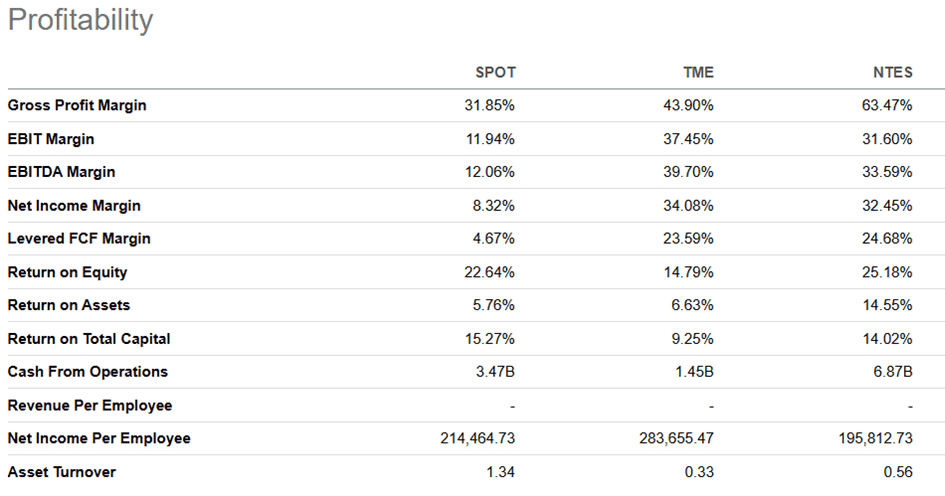Click the Levered FCF Margin label
This screenshot has height=496, width=945.
tap(79, 239)
